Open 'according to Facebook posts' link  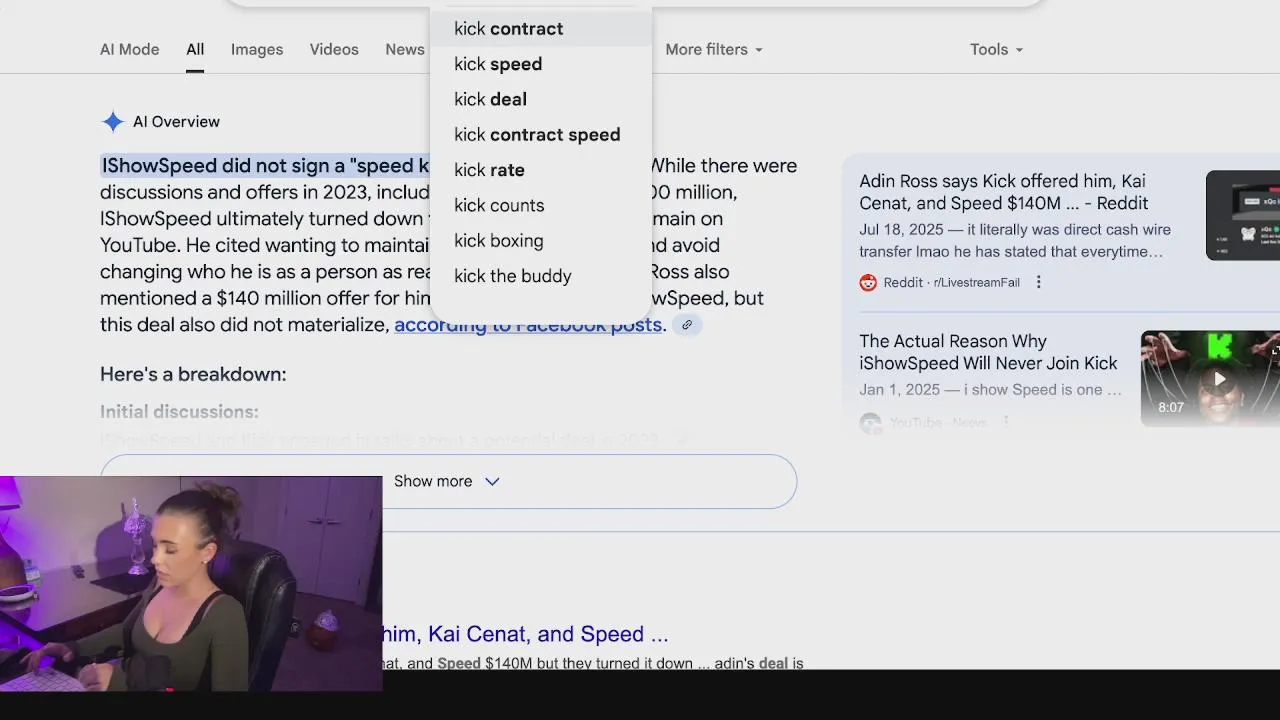pyautogui.click(x=528, y=325)
